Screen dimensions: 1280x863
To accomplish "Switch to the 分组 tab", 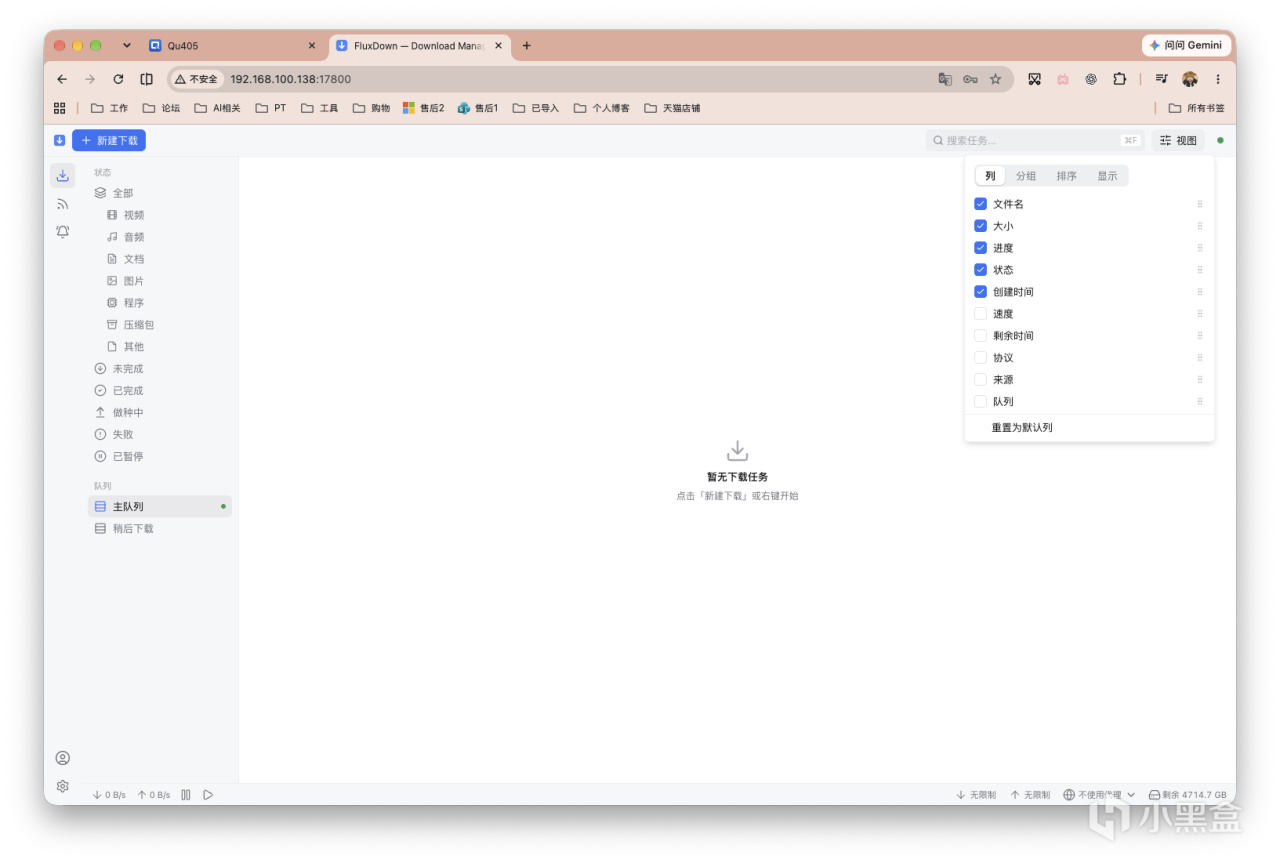I will point(1026,176).
